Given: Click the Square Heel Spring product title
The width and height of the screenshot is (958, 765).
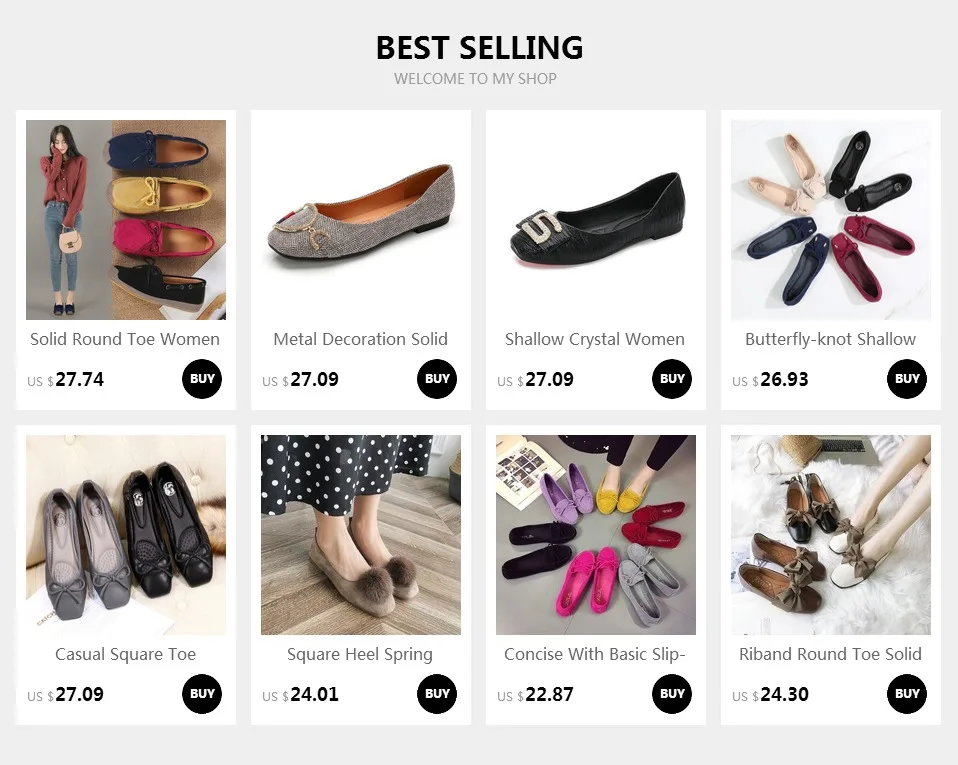Looking at the screenshot, I should point(360,654).
